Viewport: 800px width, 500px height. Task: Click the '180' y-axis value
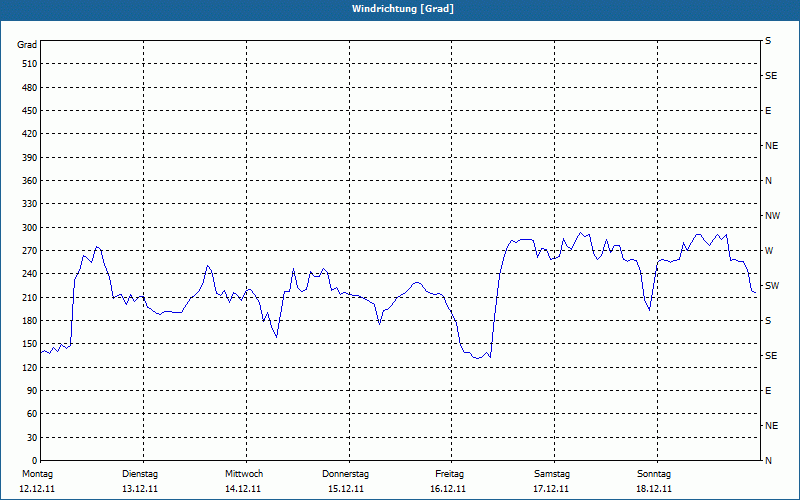point(30,320)
